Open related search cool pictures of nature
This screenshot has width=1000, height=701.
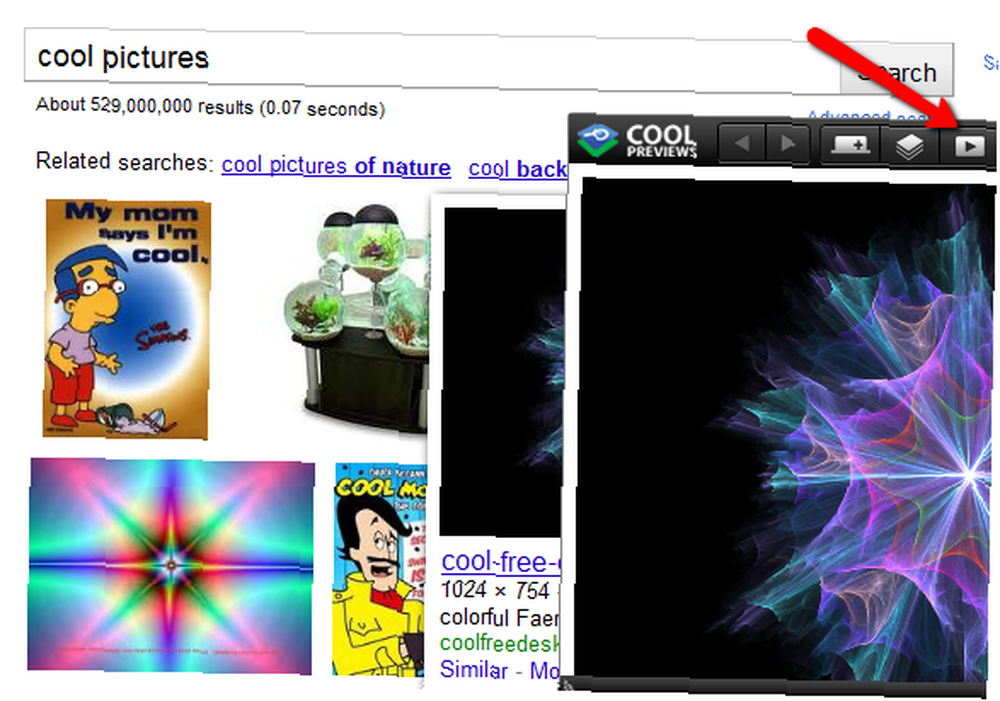click(x=336, y=166)
